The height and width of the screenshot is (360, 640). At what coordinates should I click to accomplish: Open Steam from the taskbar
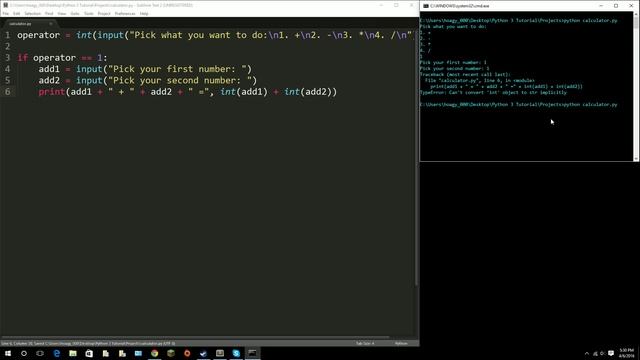tap(203, 353)
